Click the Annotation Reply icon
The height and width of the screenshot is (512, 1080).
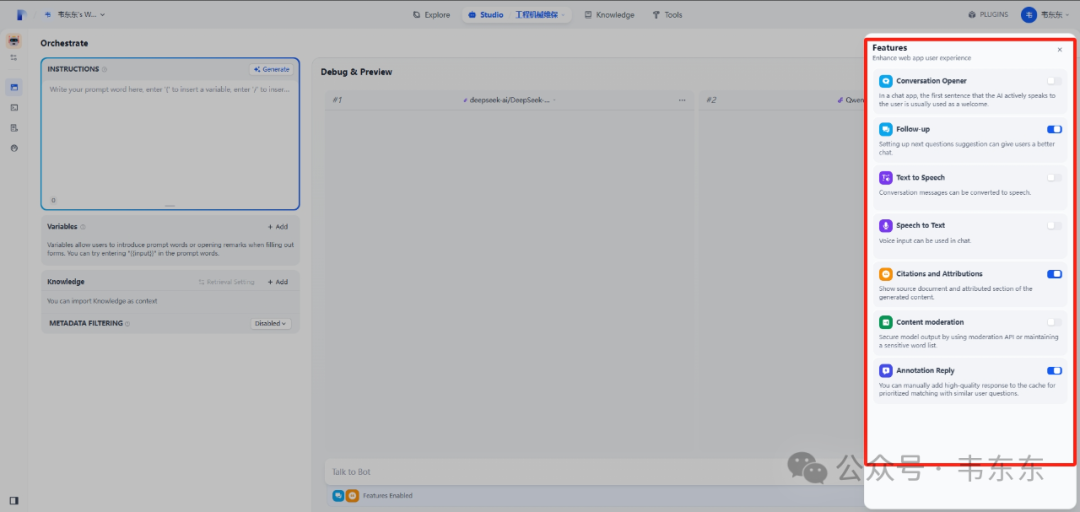point(886,370)
